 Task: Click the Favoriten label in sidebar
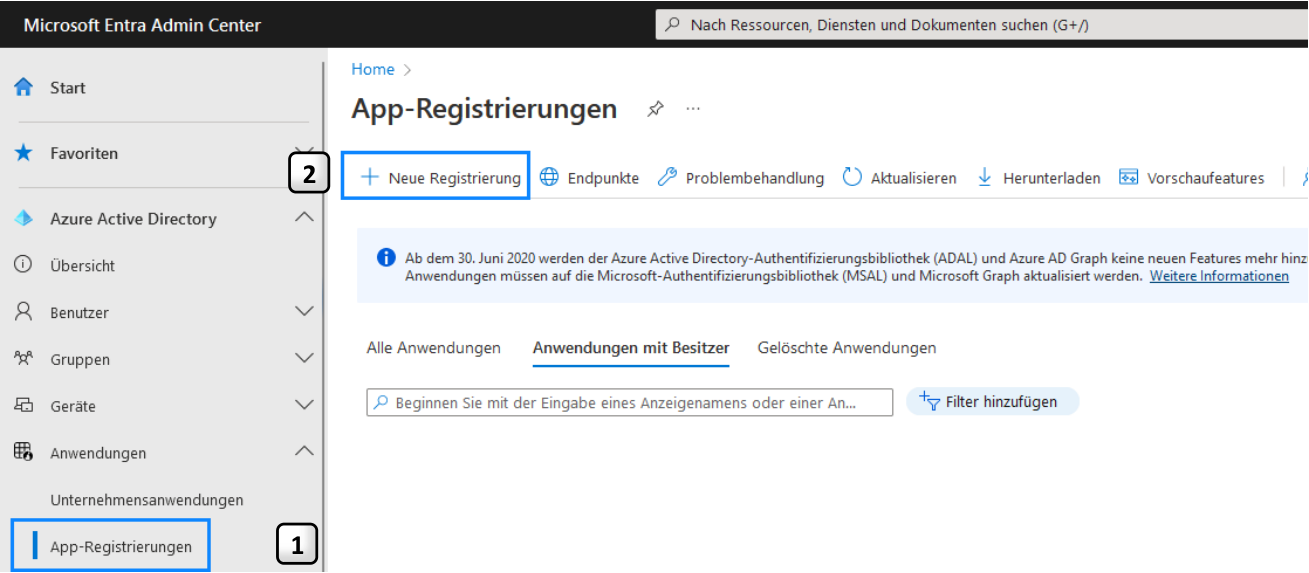click(84, 153)
